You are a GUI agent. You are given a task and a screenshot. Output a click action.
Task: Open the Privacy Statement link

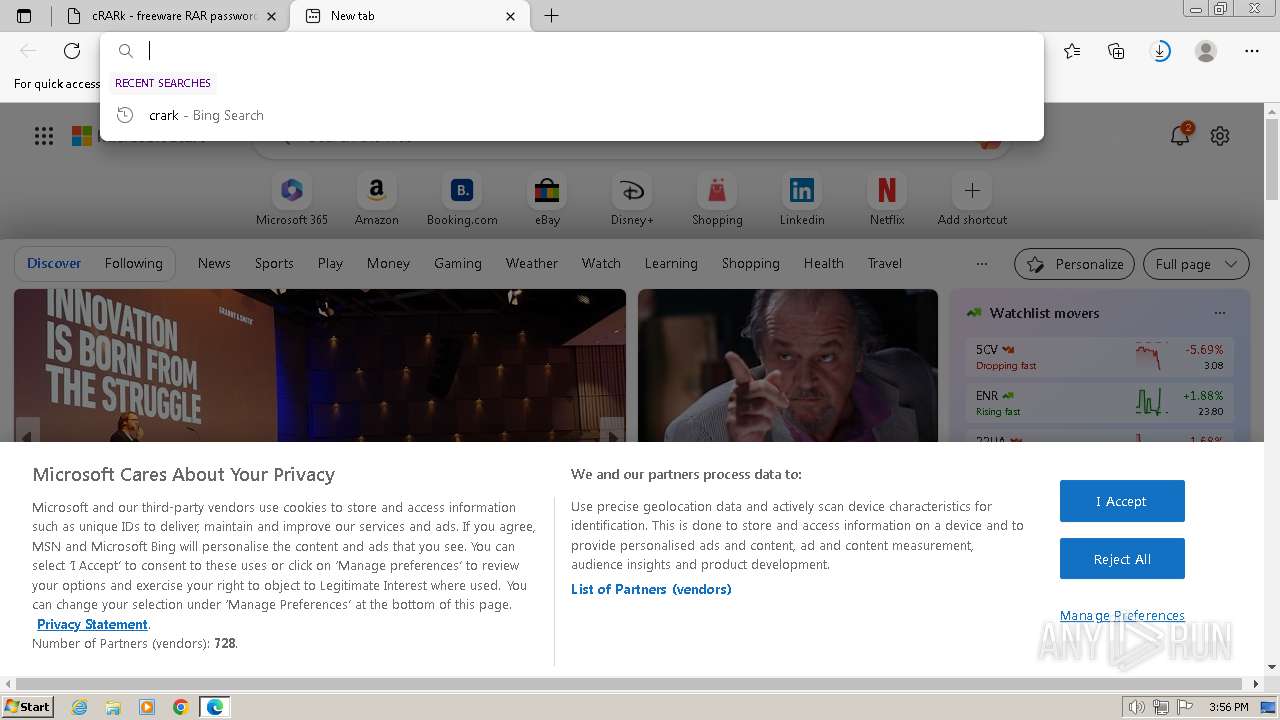[x=92, y=624]
